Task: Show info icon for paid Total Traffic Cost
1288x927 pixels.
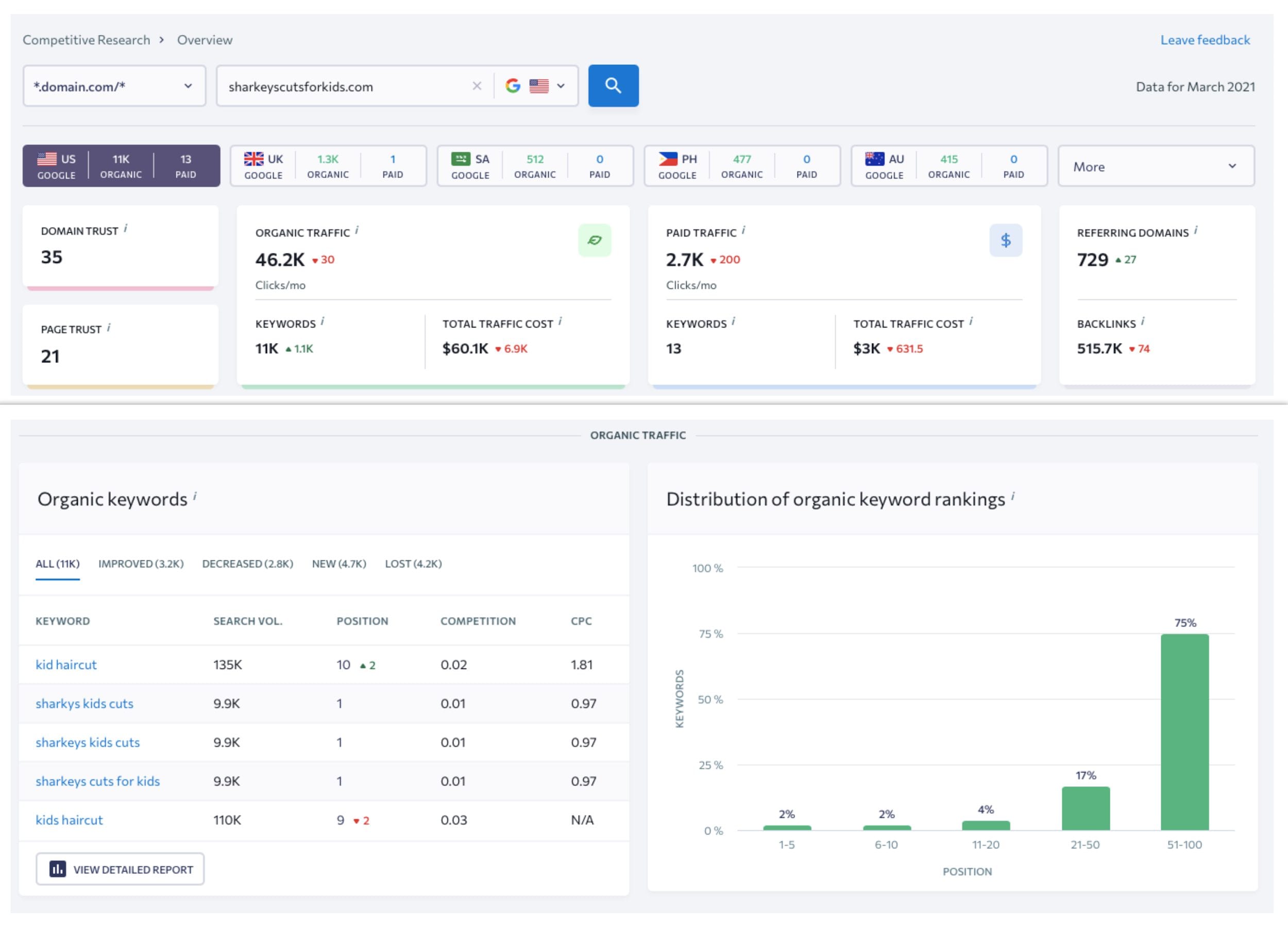Action: tap(971, 321)
